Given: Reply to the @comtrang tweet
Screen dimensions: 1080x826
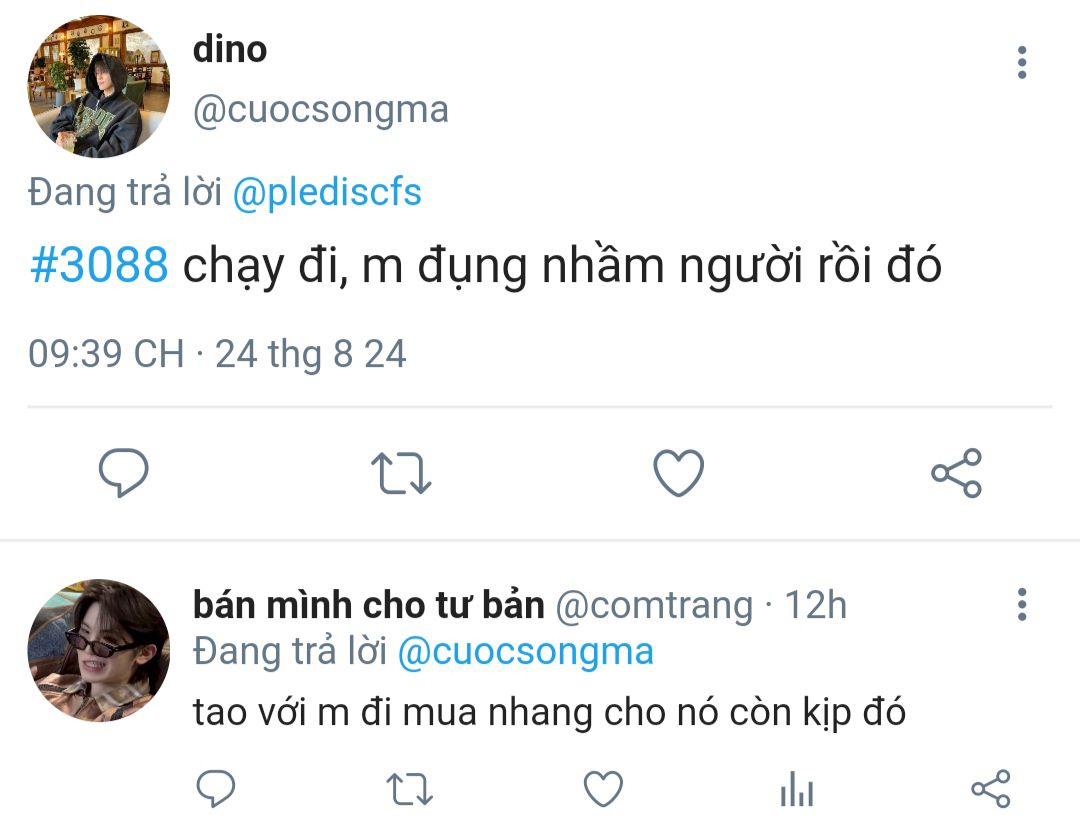Looking at the screenshot, I should point(216,788).
